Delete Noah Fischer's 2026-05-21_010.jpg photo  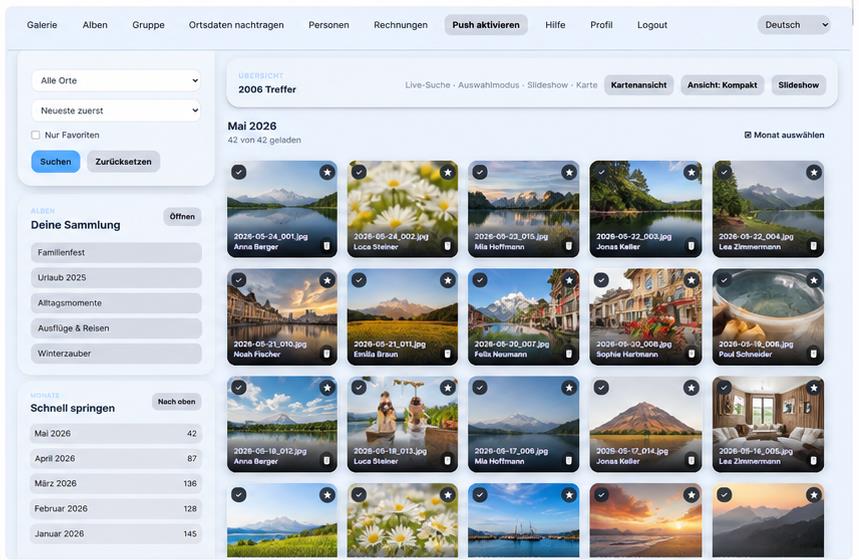click(x=327, y=353)
